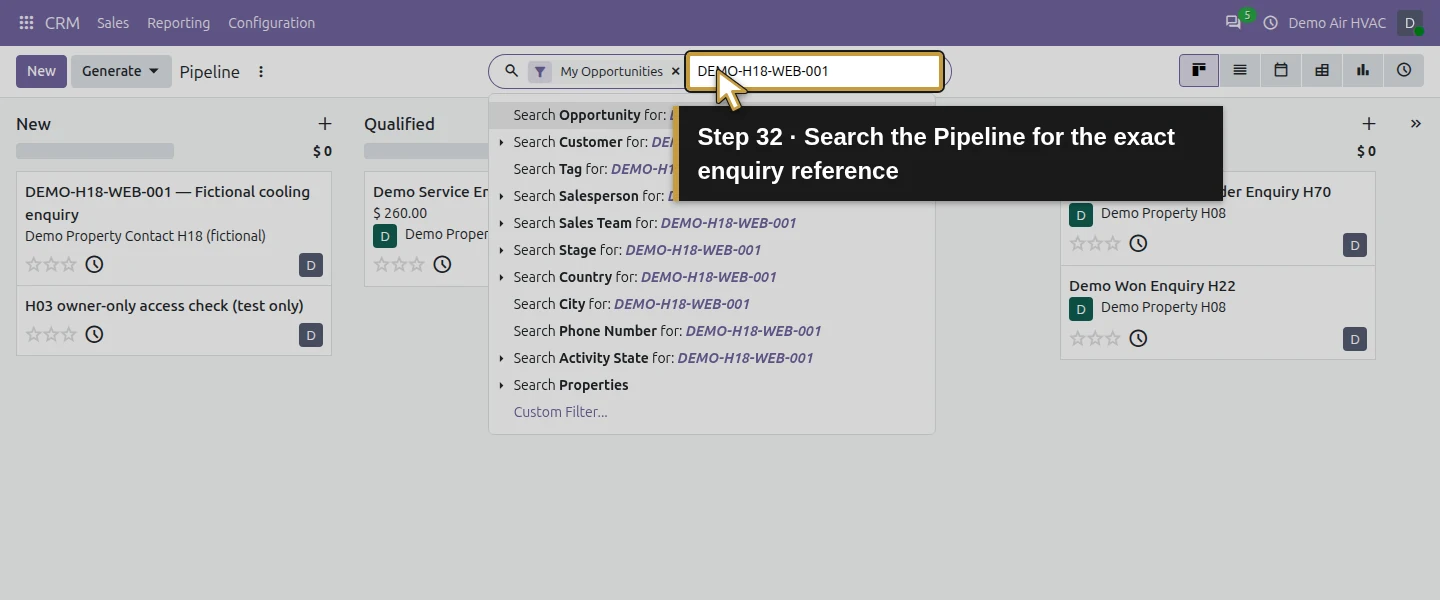The image size is (1440, 600).
Task: Click salesperson avatar on Demo Won Enquiry H22
Action: point(1355,339)
